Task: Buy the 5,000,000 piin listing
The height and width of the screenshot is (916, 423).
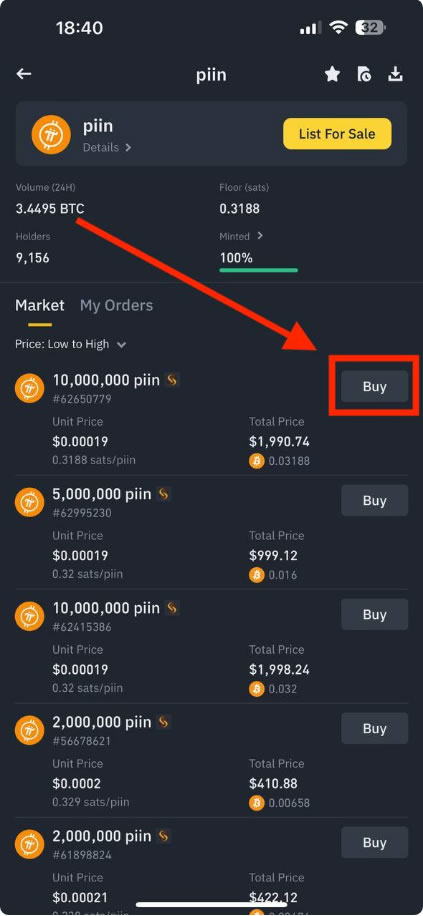Action: (375, 501)
